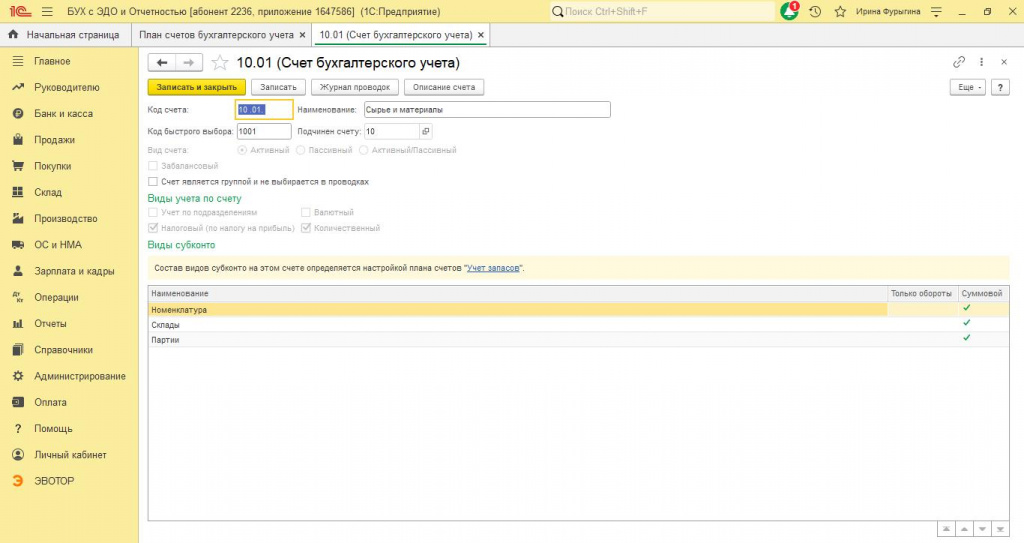Switch to План счетов бухгалтерского учета tab
Viewport: 1024px width, 543px height.
(x=216, y=35)
